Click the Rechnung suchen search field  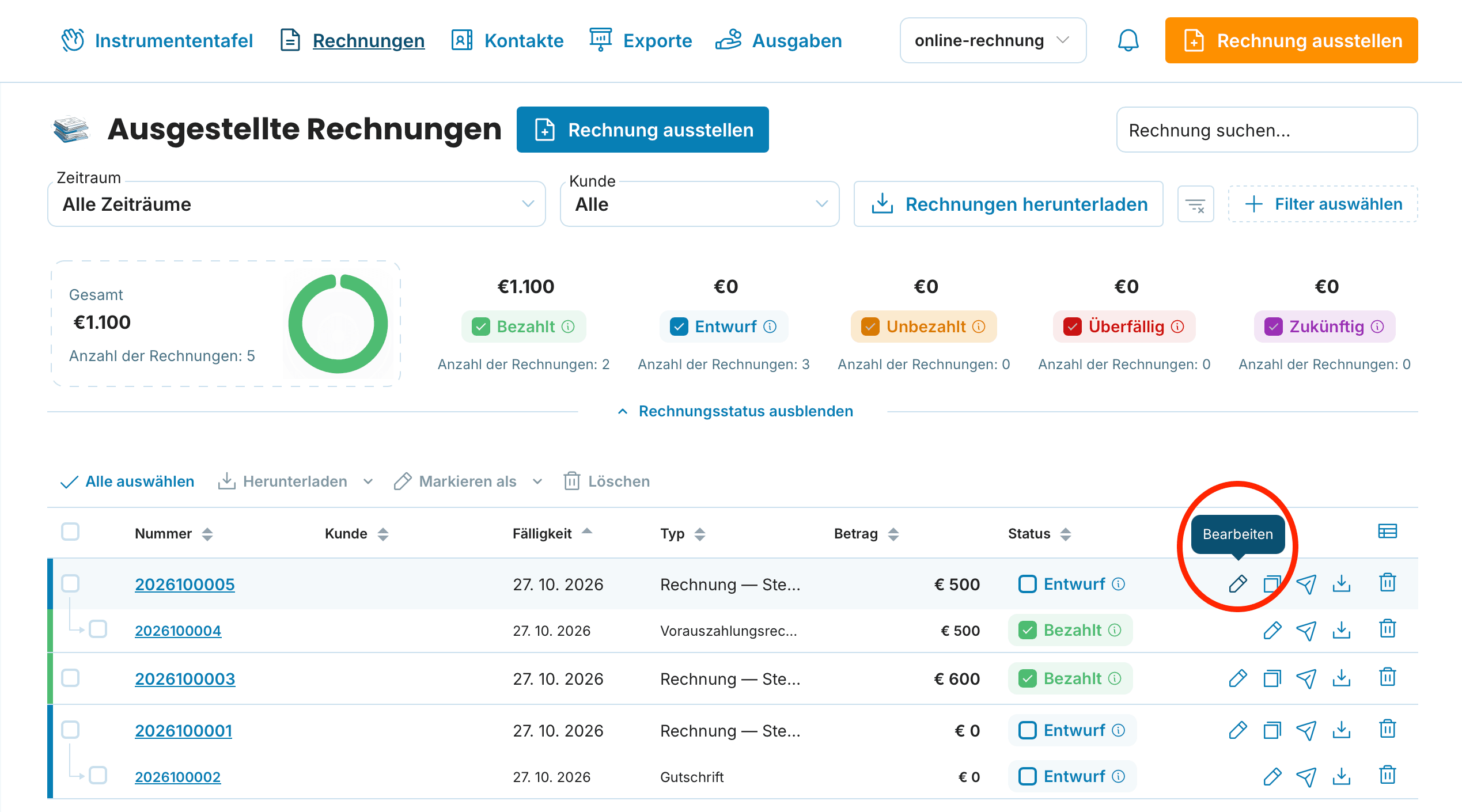click(1267, 130)
